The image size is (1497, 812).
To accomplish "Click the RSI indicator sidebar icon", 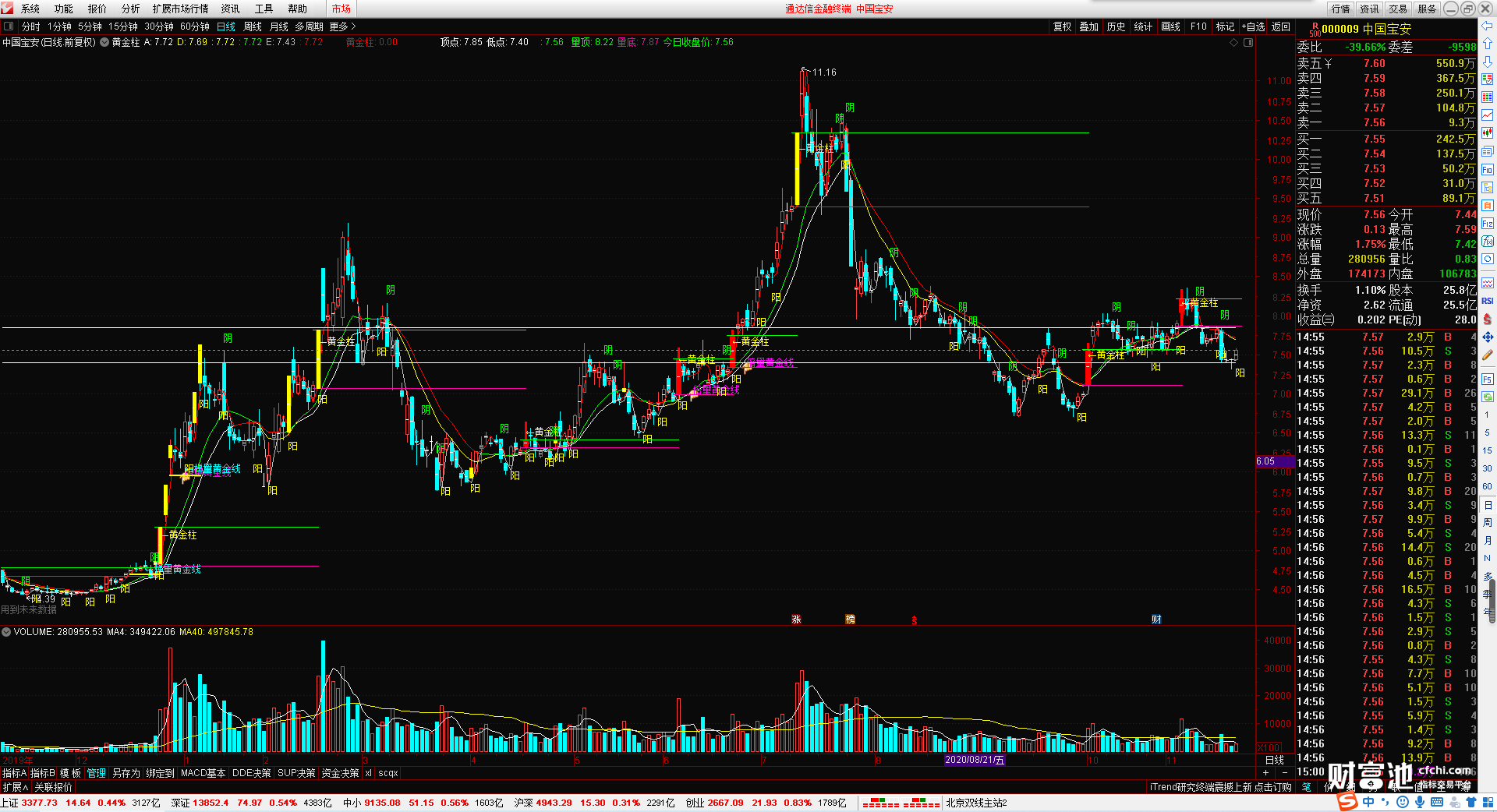I will click(x=1488, y=301).
